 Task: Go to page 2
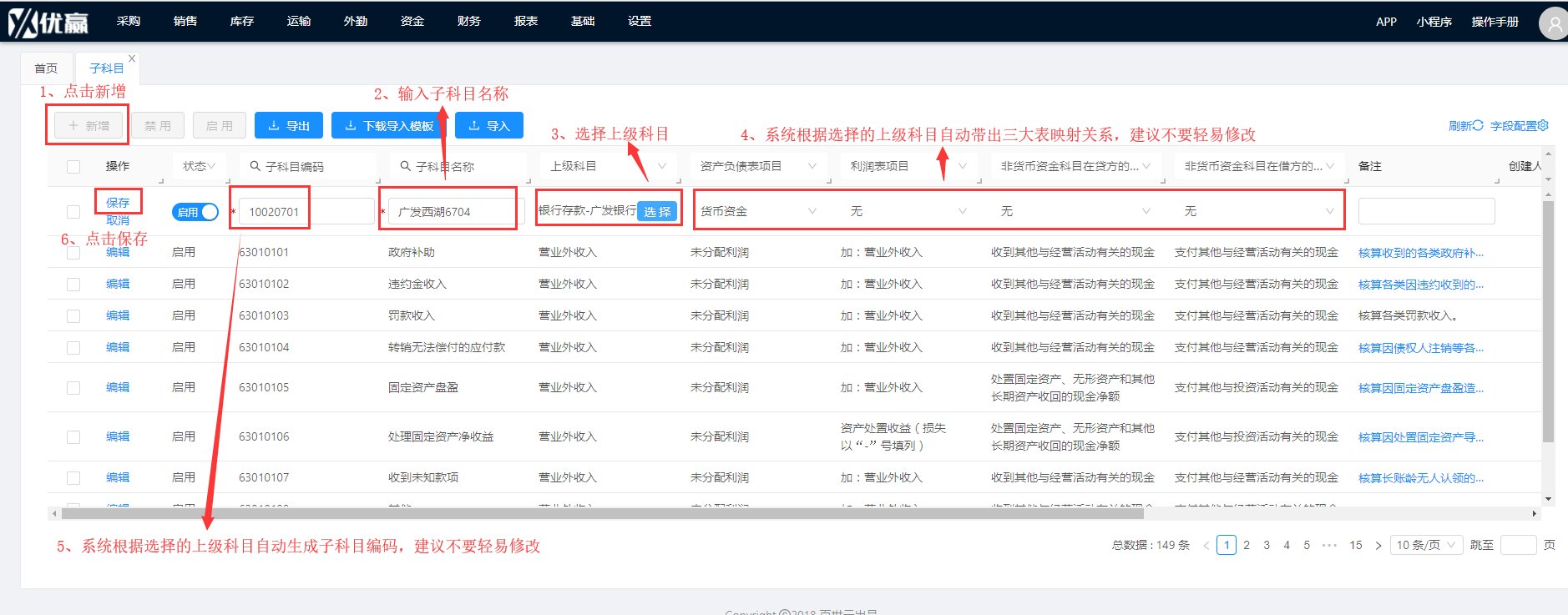(x=1247, y=545)
